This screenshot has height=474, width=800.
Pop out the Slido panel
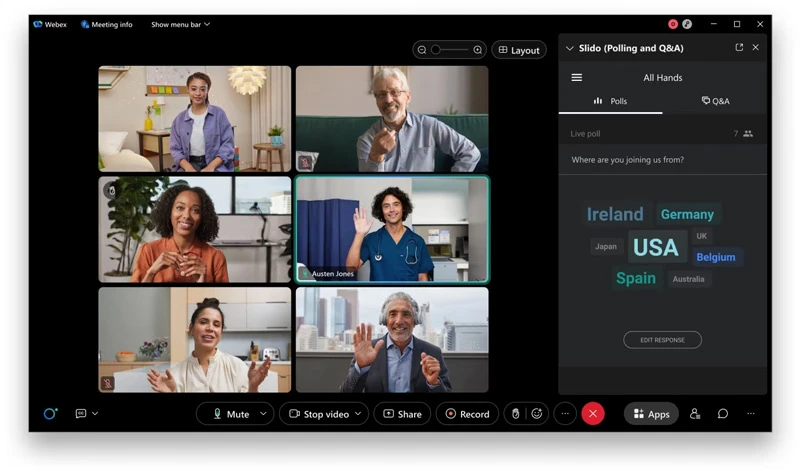click(x=739, y=47)
